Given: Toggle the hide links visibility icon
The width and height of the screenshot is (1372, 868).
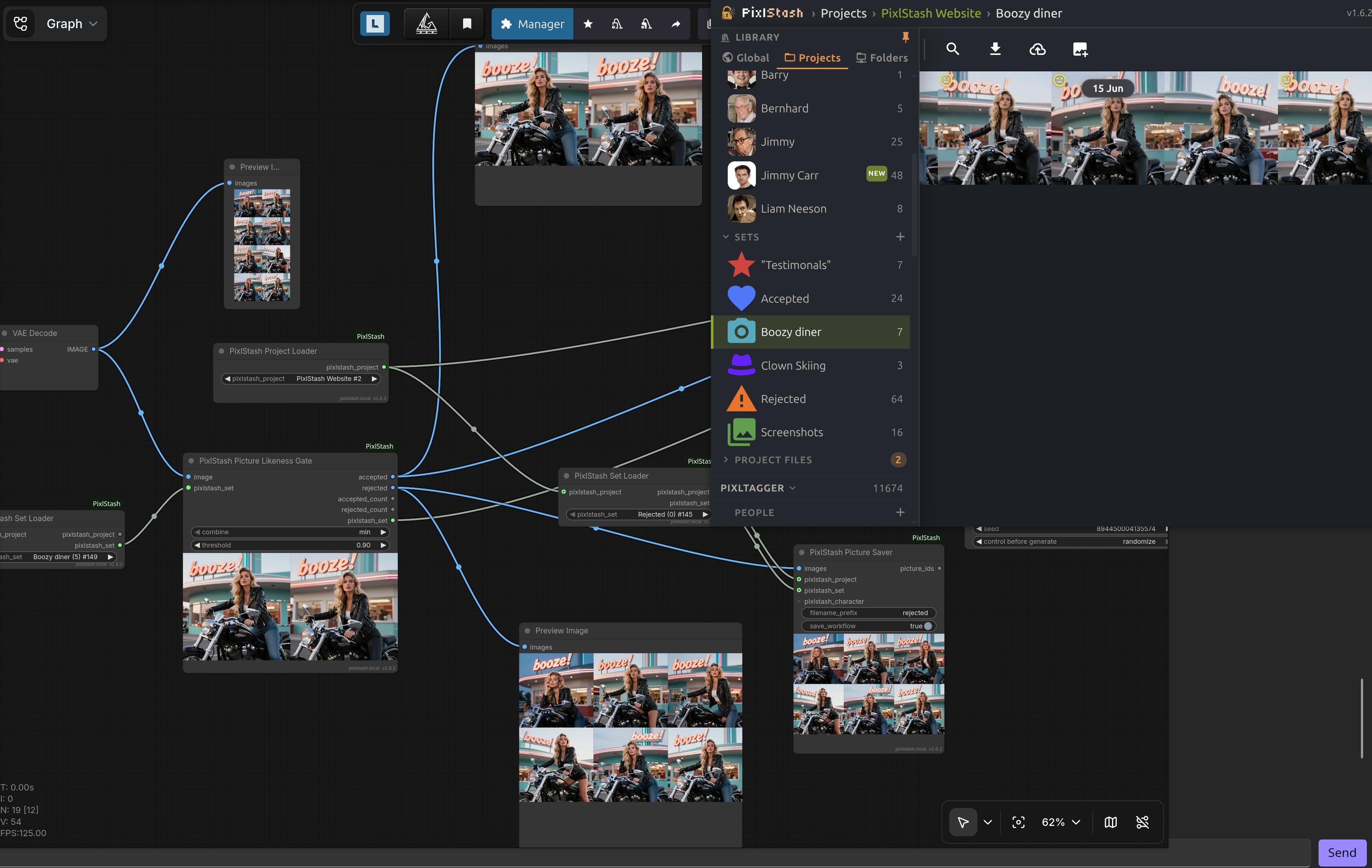Looking at the screenshot, I should (1142, 822).
